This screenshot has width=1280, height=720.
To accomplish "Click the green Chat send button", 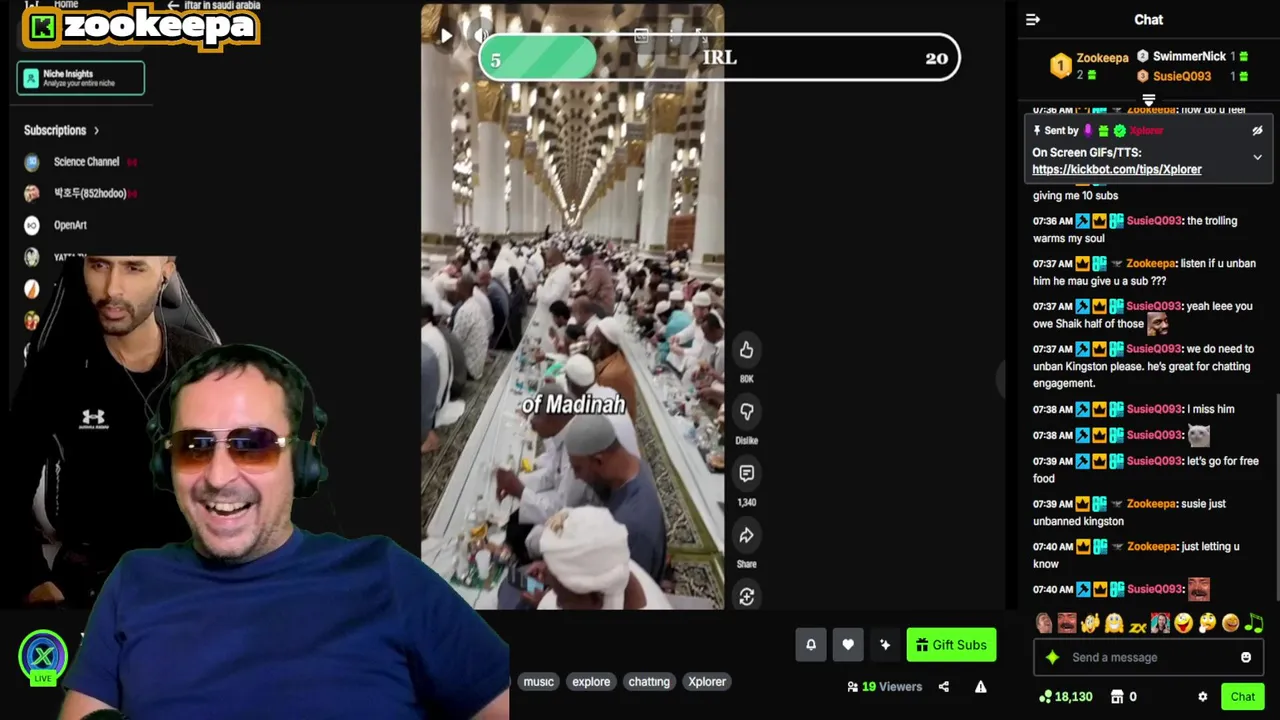I will pos(1243,697).
